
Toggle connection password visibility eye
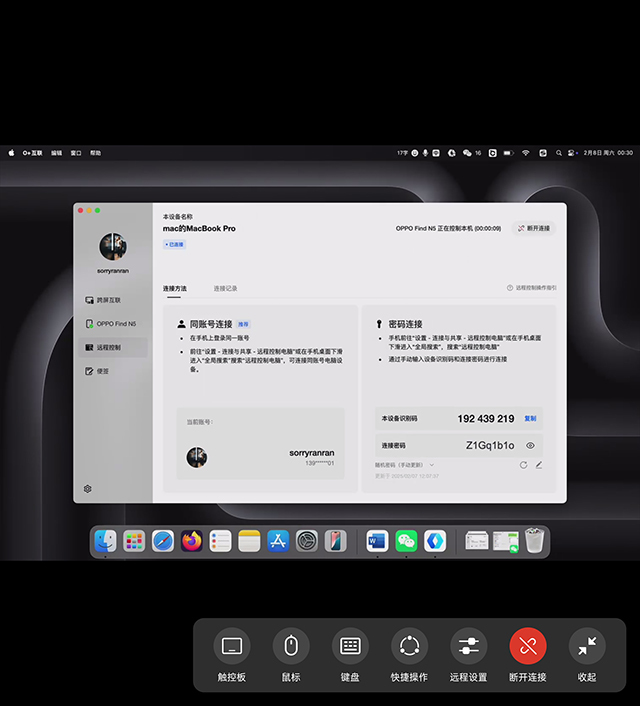point(530,445)
